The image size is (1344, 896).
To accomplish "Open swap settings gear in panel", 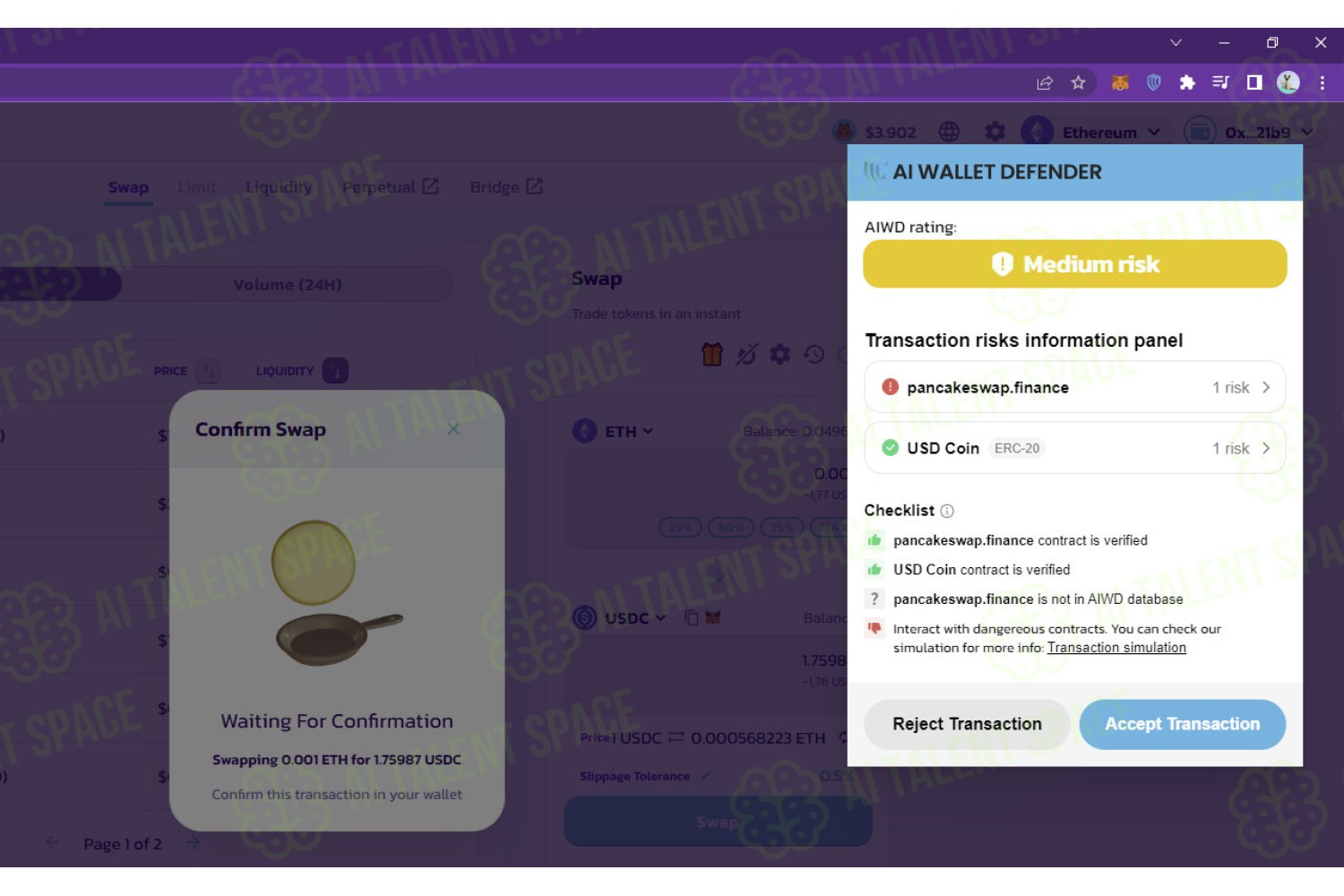I will pos(780,355).
